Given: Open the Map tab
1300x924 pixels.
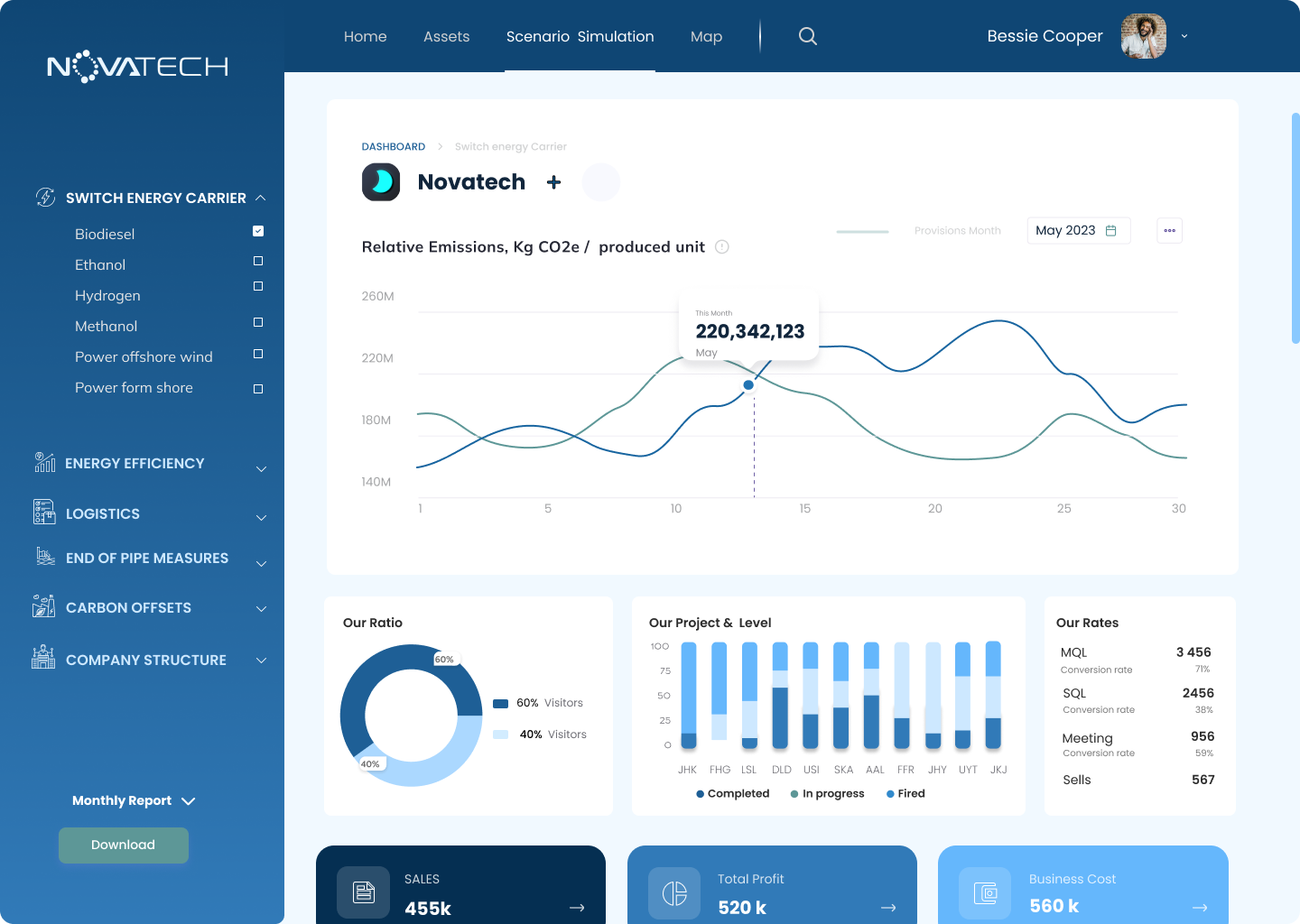Looking at the screenshot, I should pyautogui.click(x=706, y=37).
